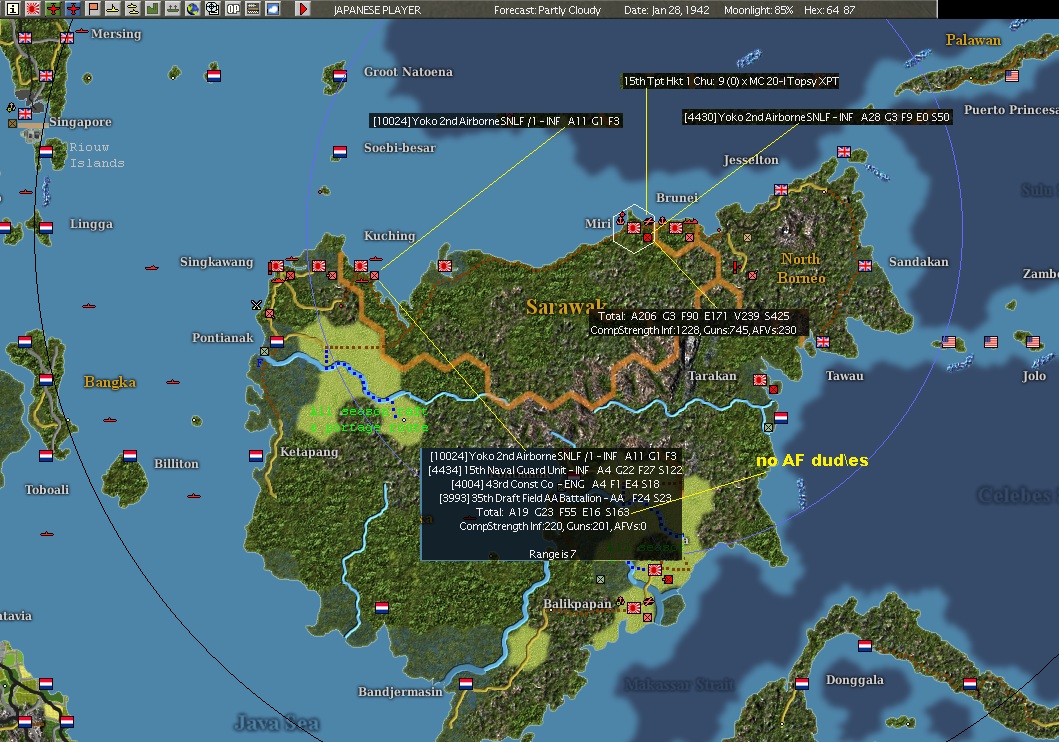Click '[4004] 43rd Const Co - ENG' row
1059x742 pixels.
pyautogui.click(x=555, y=484)
